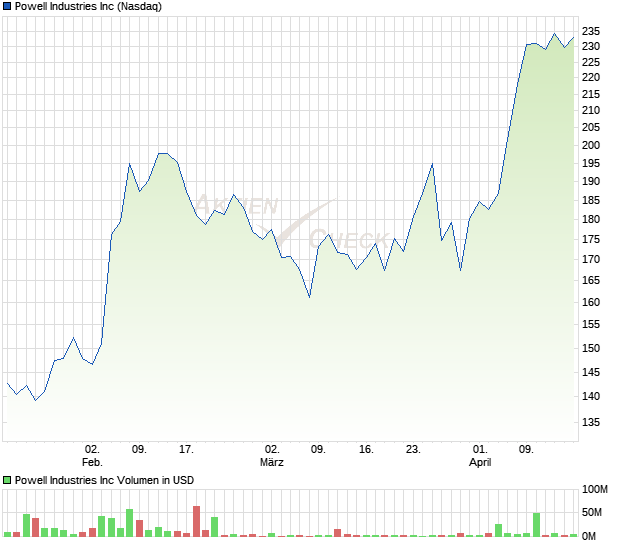The width and height of the screenshot is (620, 546).
Task: Click the 165 price axis label
Action: [x=591, y=280]
